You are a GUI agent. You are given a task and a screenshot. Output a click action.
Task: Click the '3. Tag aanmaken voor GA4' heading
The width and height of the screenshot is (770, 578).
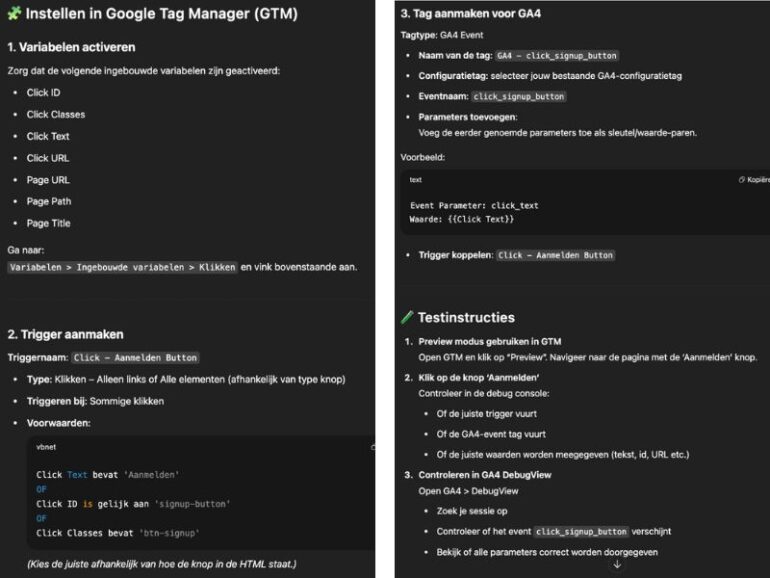470,14
